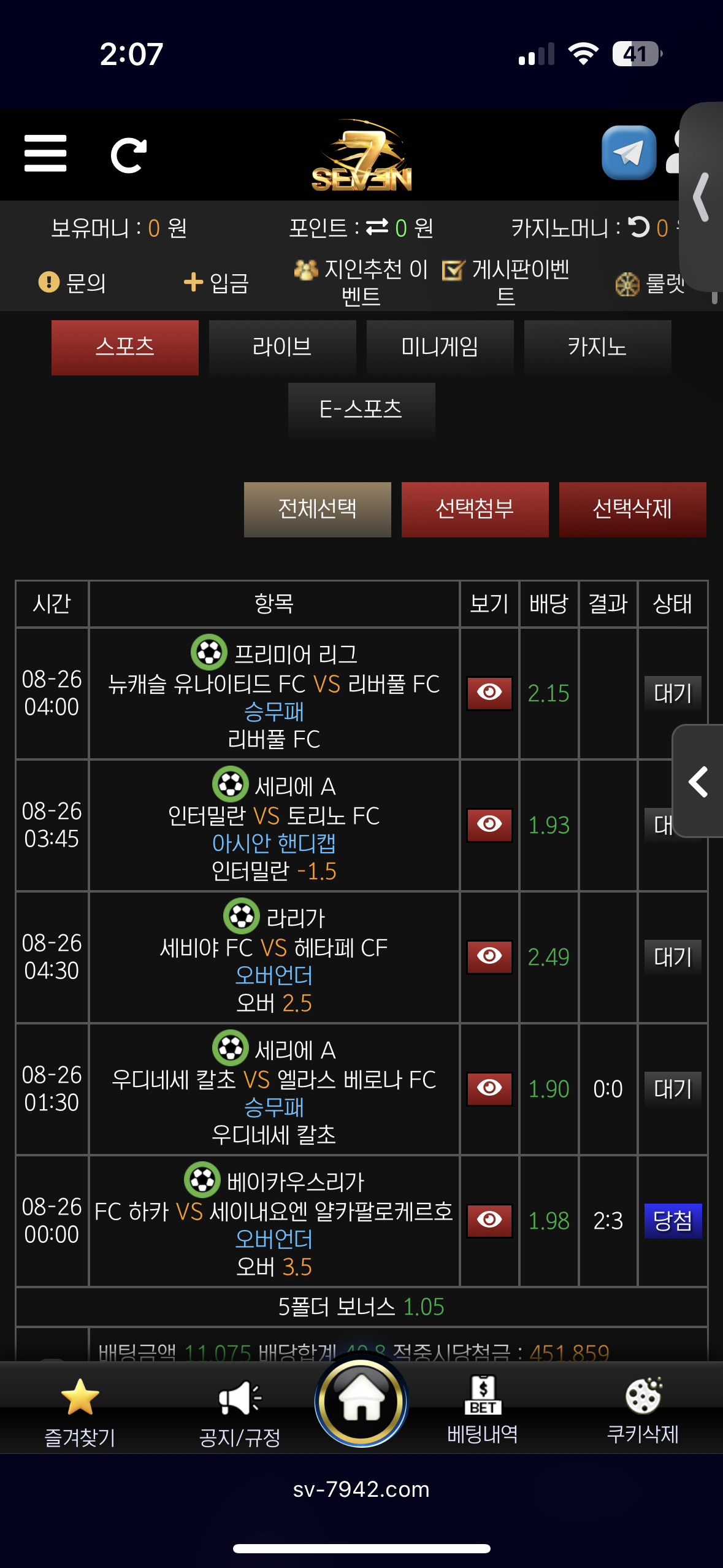Expand the top-right slide-out arrow handle

coord(702,197)
